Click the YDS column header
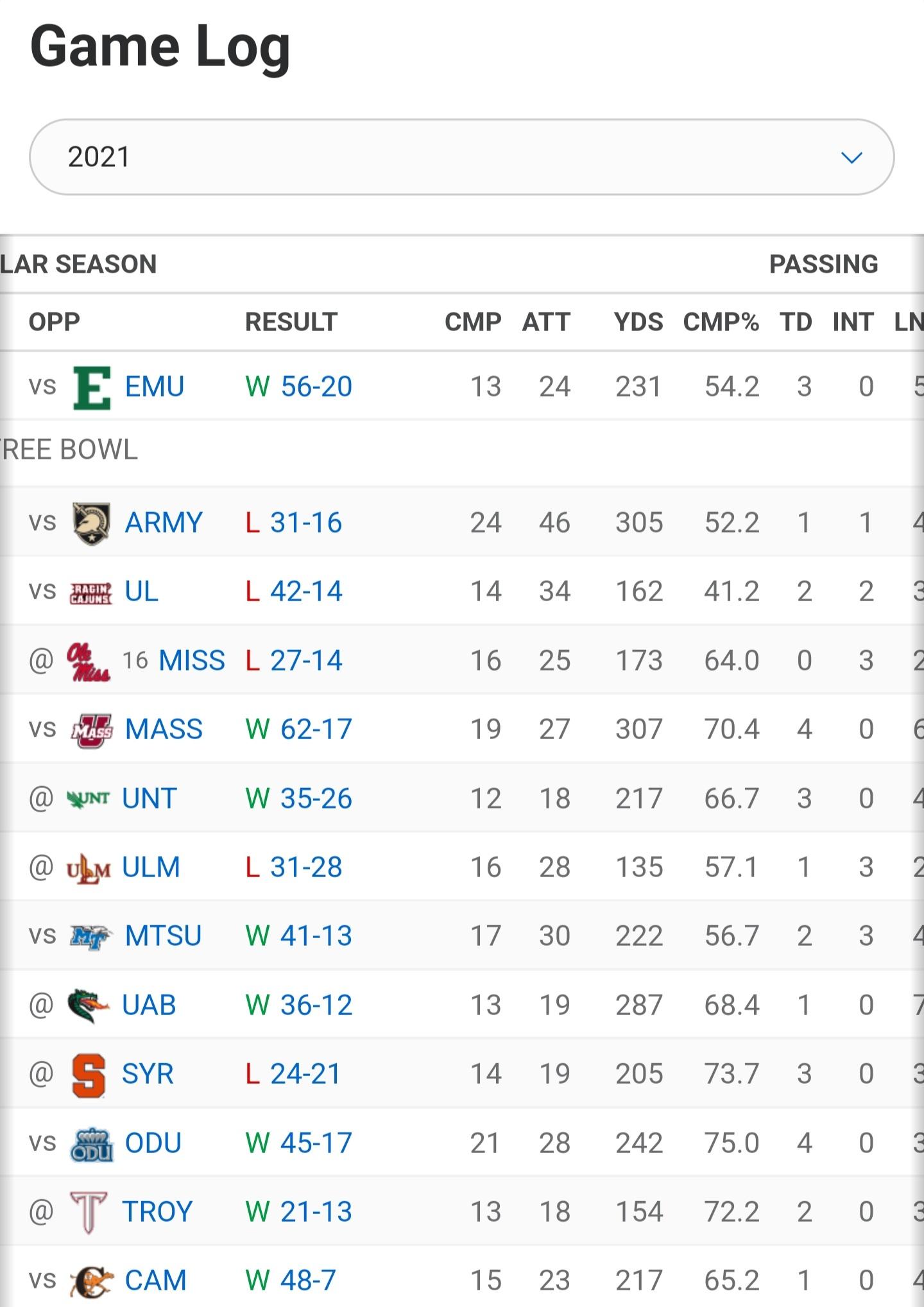Screen dimensions: 924x1307 click(x=638, y=322)
